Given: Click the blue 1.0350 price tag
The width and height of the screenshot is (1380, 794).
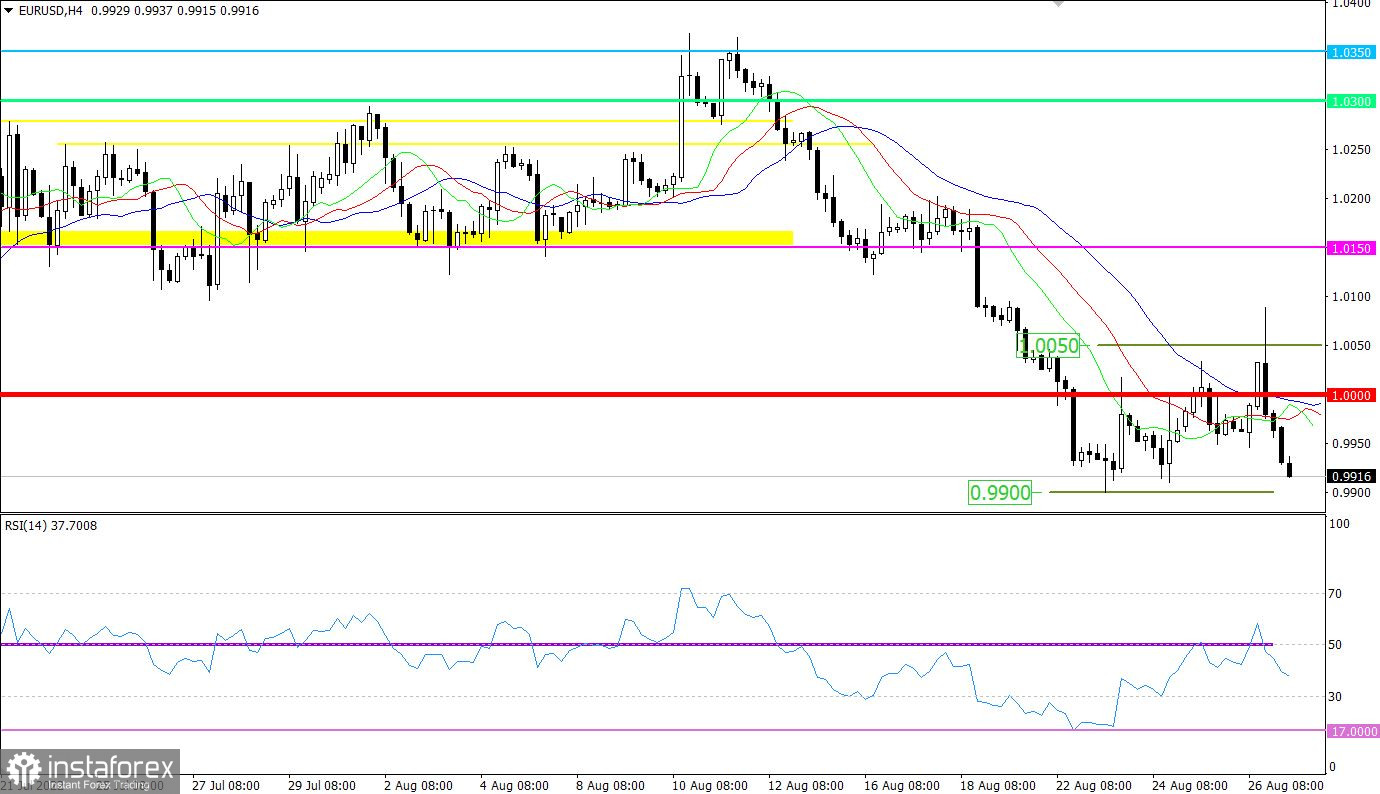Looking at the screenshot, I should click(1352, 51).
